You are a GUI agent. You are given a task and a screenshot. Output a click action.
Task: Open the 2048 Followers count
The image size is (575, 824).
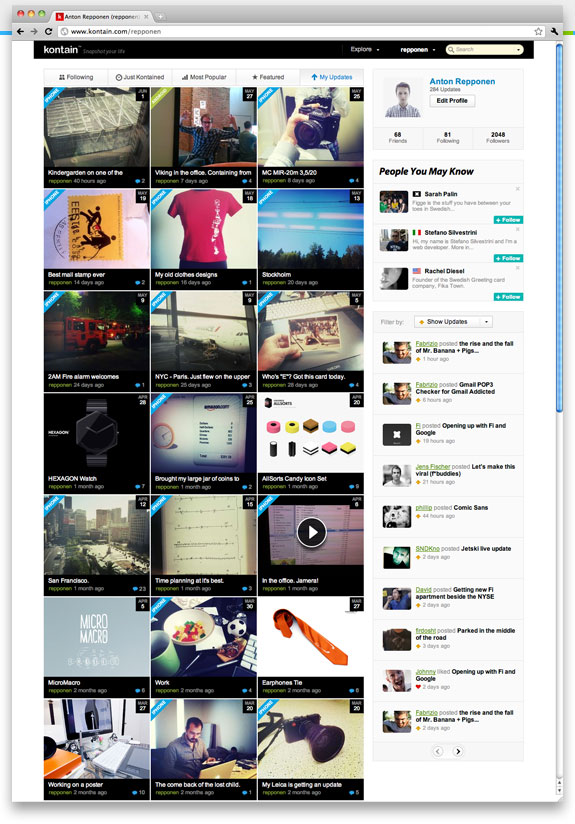[x=498, y=138]
